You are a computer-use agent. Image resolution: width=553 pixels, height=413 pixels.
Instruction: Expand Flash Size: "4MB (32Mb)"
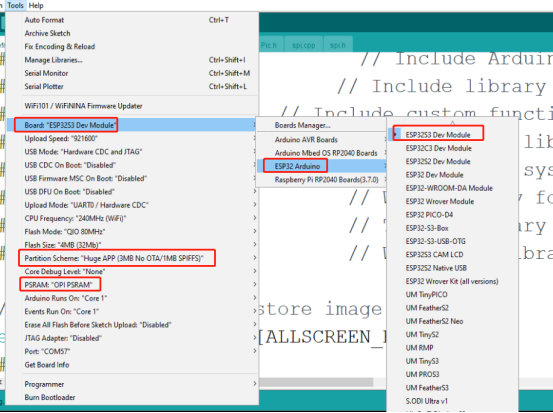coord(132,245)
